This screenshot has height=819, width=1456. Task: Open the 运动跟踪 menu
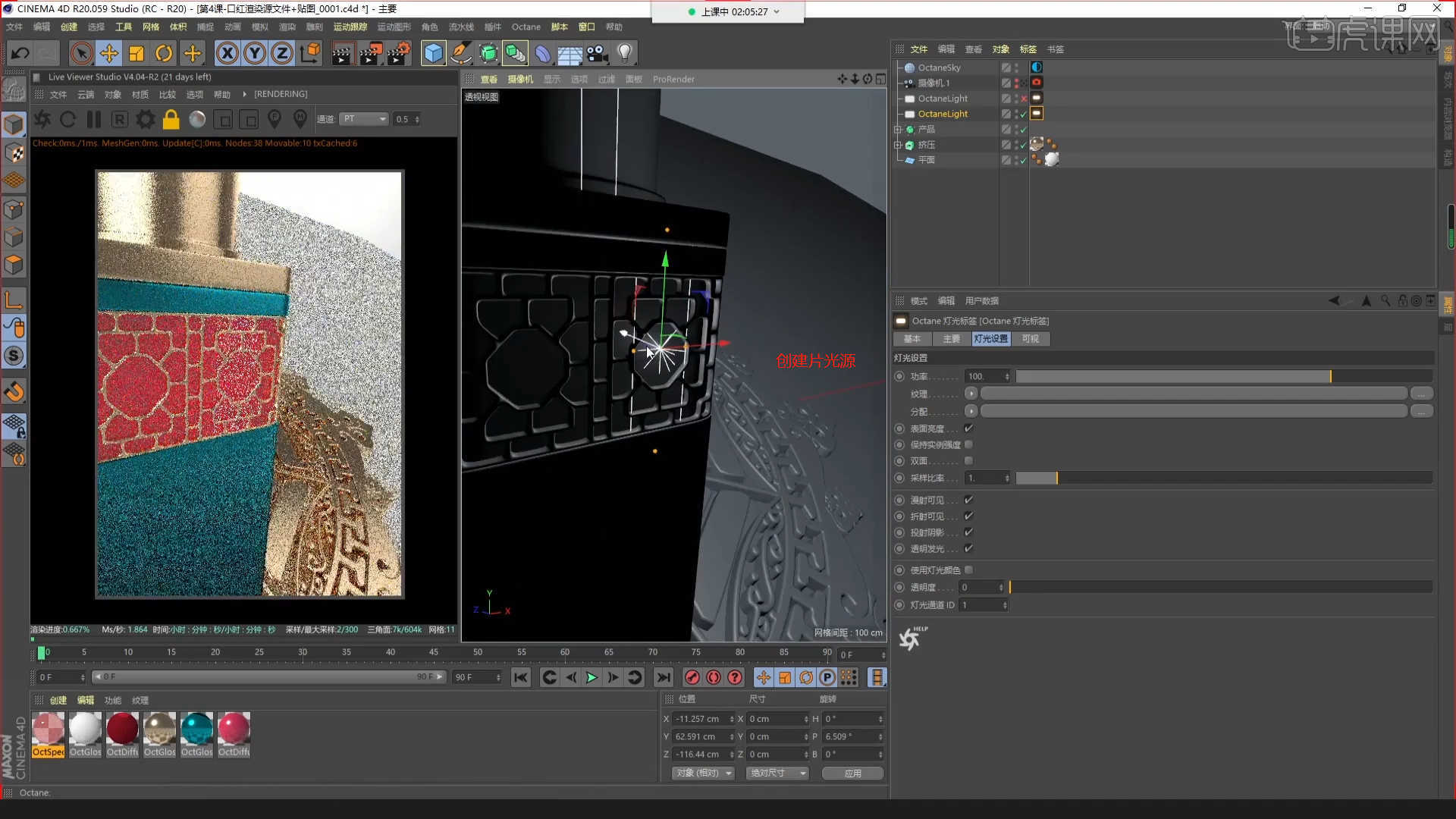(350, 27)
